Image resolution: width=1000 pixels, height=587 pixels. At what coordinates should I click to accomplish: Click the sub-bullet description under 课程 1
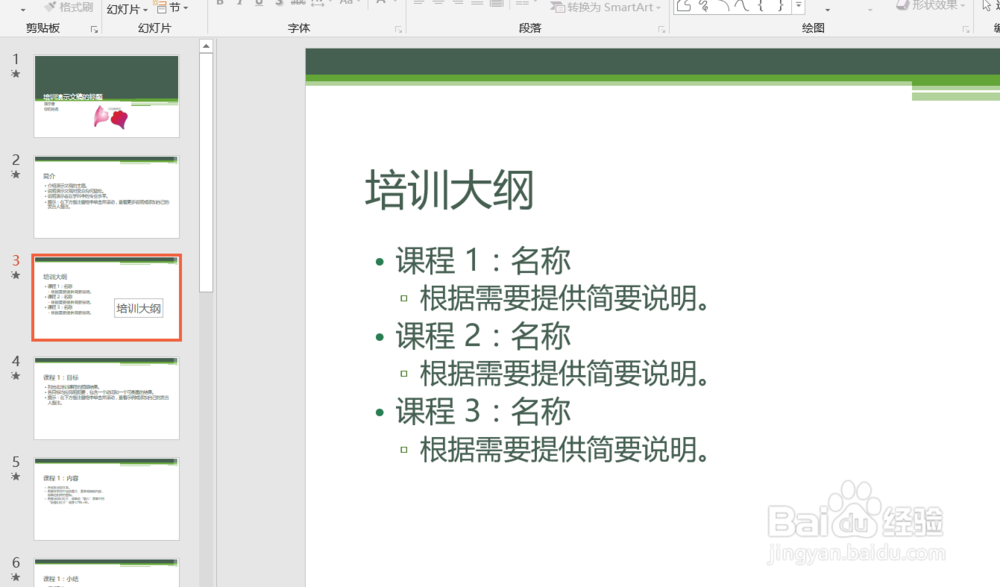(564, 298)
